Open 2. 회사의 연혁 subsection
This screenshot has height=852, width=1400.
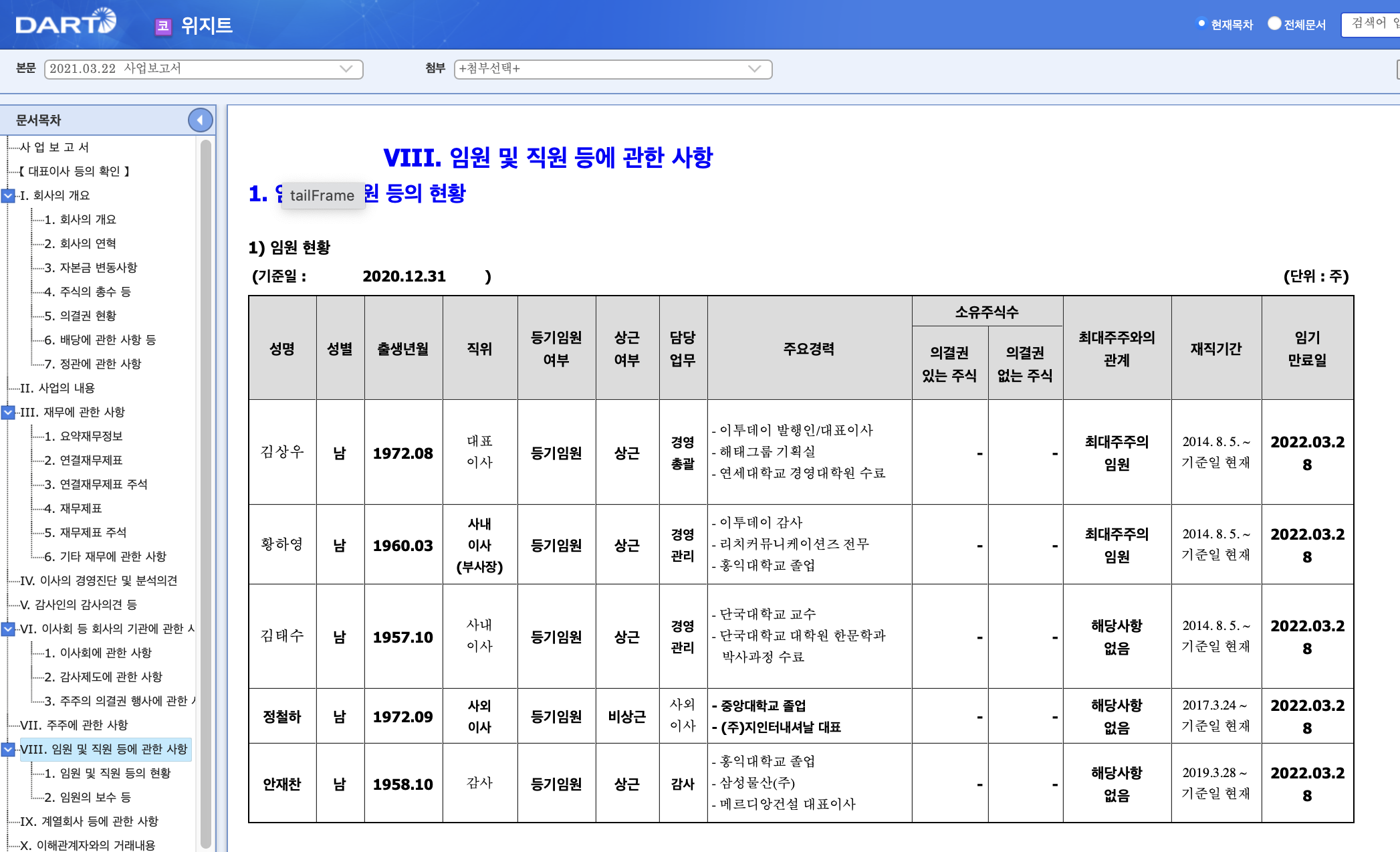click(x=80, y=243)
